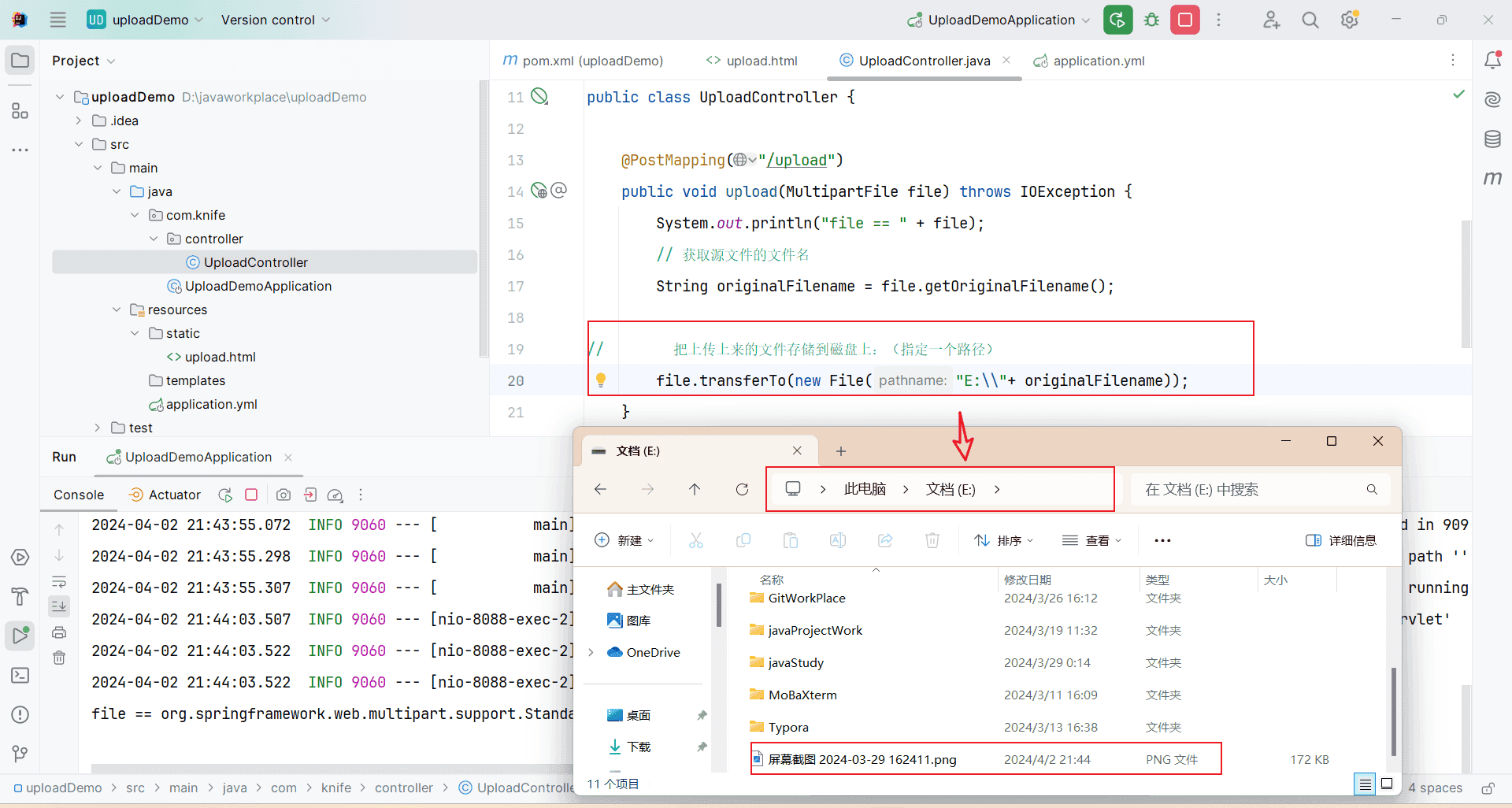Open Search Everywhere magnifier
This screenshot has width=1512, height=808.
[x=1310, y=20]
